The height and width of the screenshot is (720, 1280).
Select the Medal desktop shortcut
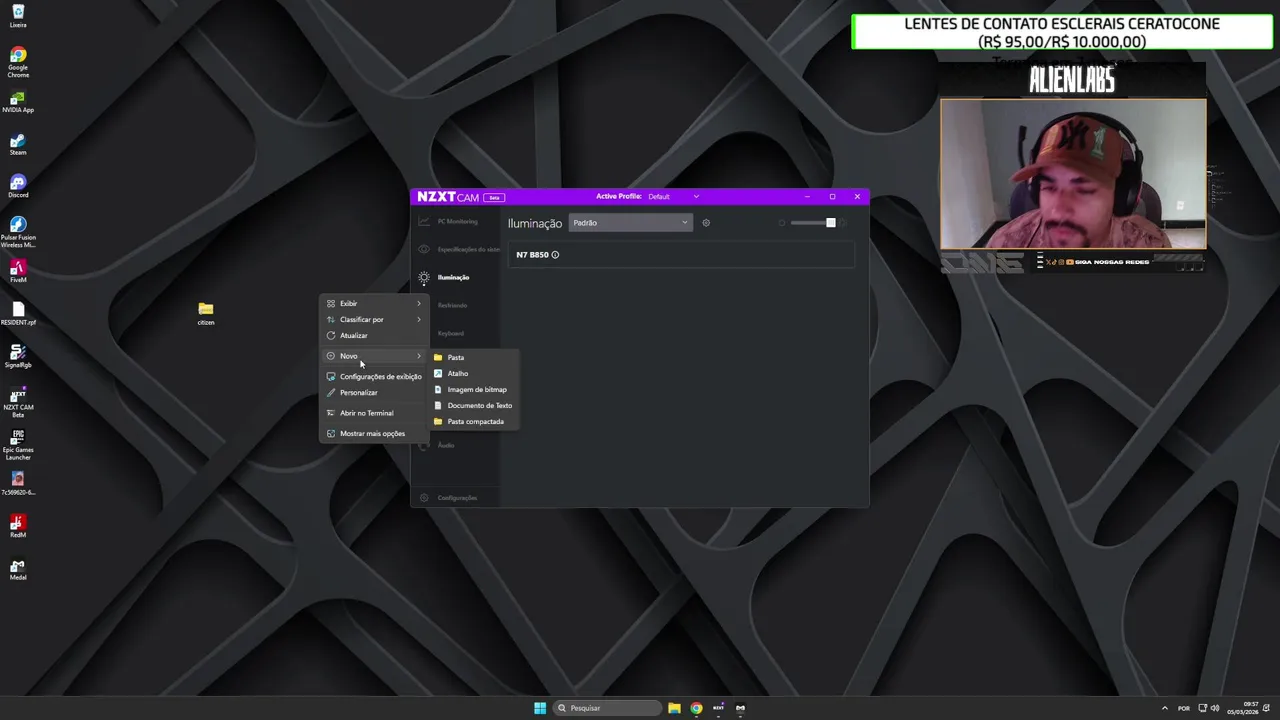18,569
